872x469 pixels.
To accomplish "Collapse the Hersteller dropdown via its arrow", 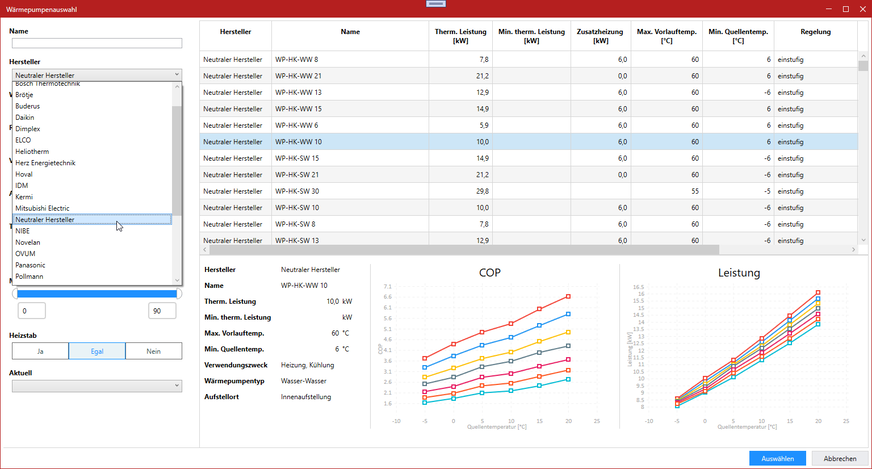I will (x=176, y=75).
